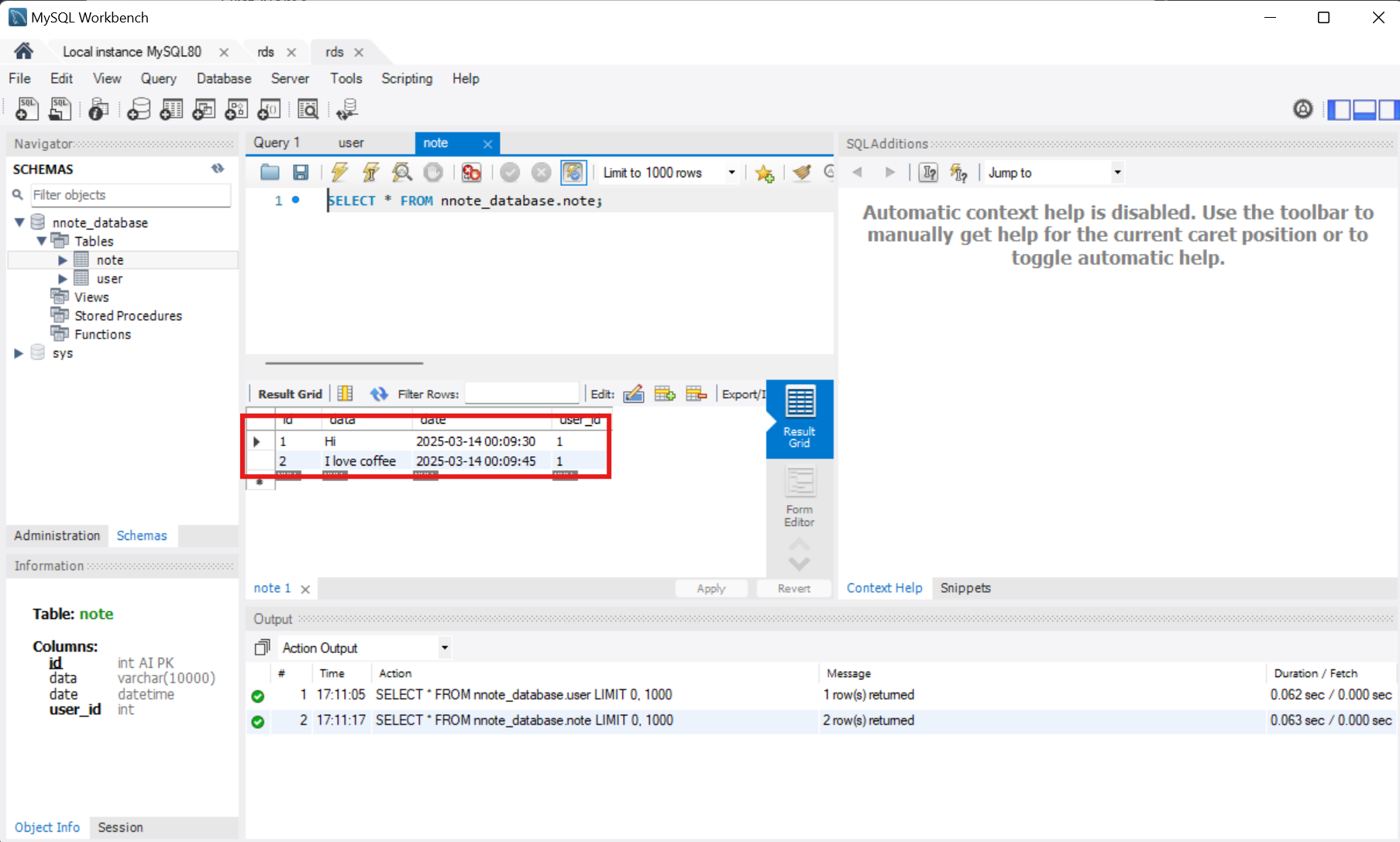1400x842 pixels.
Task: Collapse the Tables node
Action: pos(41,241)
